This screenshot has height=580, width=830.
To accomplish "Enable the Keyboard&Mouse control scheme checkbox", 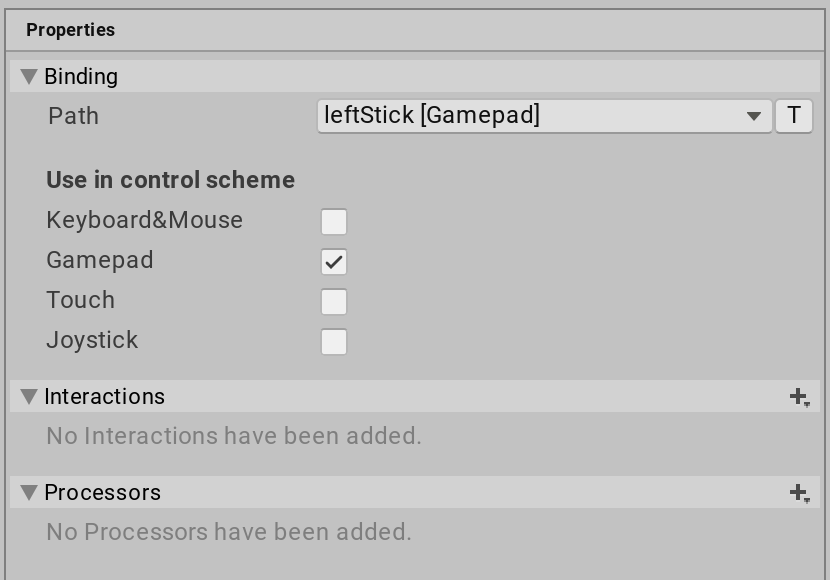I will click(x=334, y=221).
